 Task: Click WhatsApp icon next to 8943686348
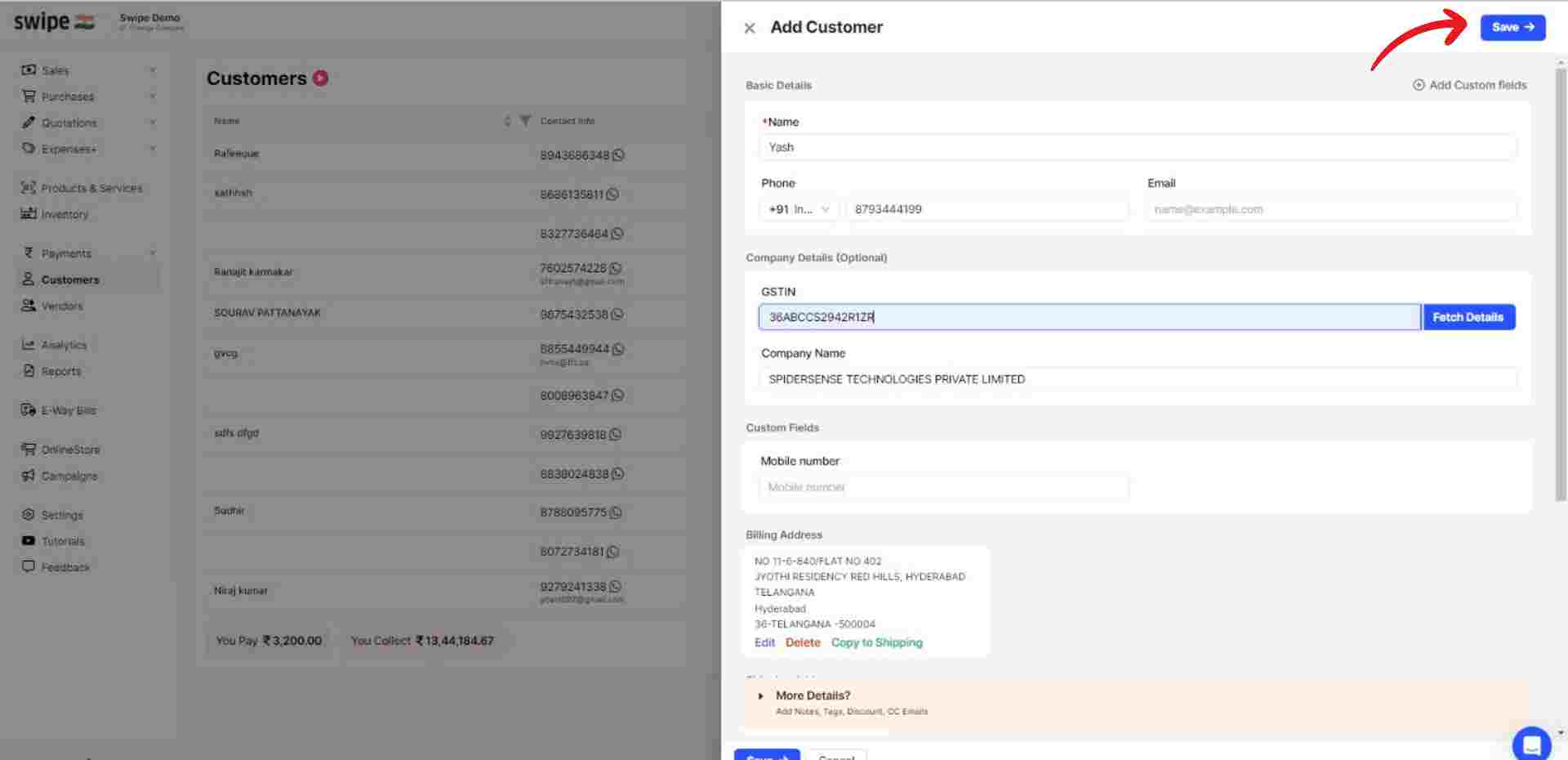tap(618, 154)
